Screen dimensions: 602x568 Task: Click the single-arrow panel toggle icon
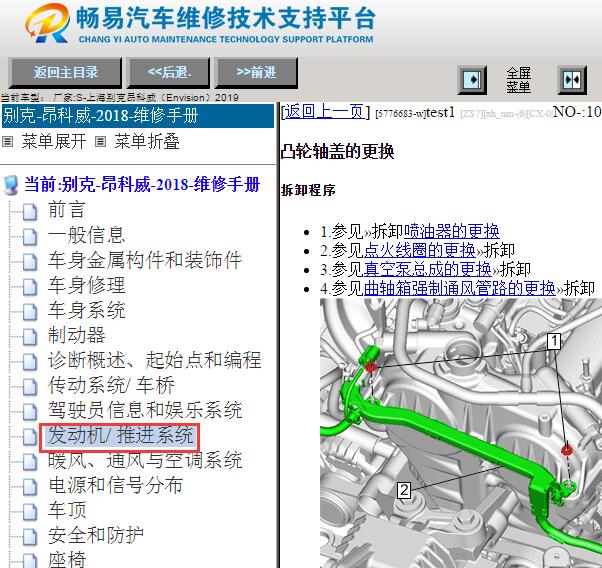[x=472, y=80]
